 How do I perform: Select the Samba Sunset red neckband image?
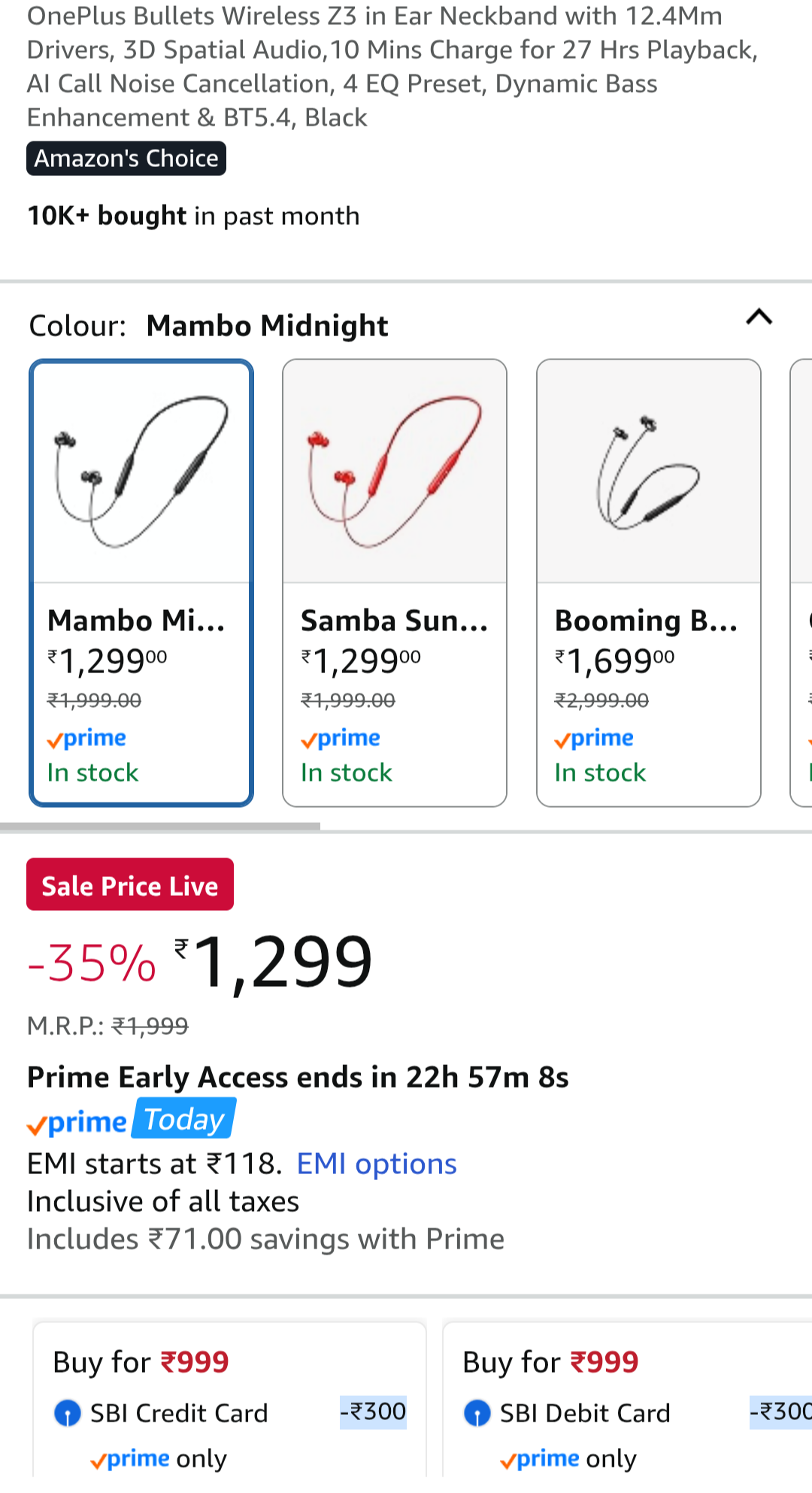(395, 472)
